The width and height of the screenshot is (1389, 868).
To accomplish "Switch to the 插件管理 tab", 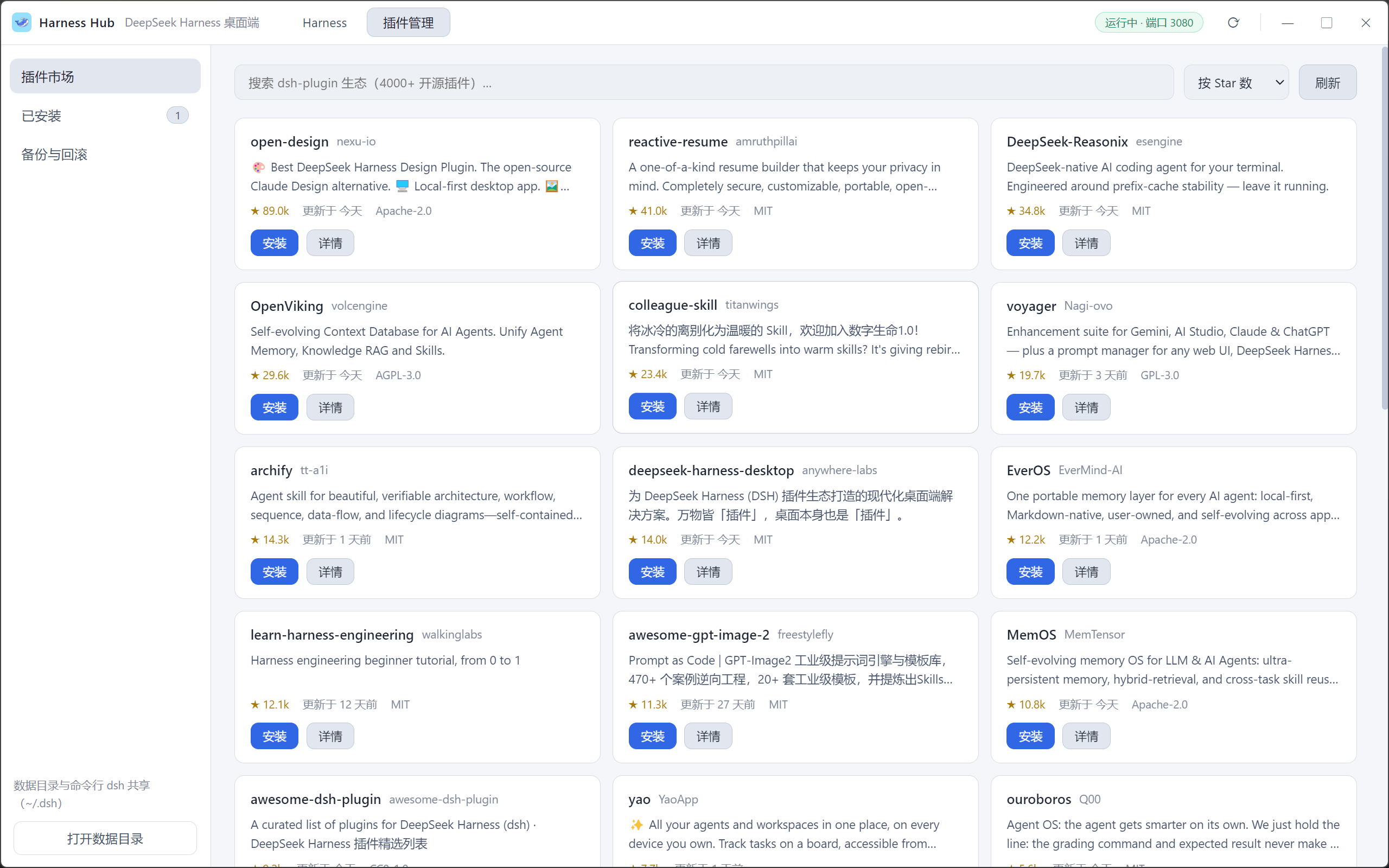I will (x=408, y=22).
